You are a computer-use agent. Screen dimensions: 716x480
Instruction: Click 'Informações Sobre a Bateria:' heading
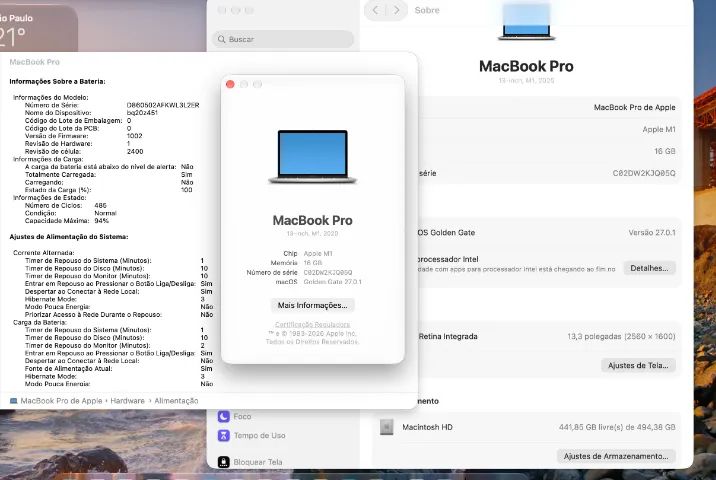58,81
